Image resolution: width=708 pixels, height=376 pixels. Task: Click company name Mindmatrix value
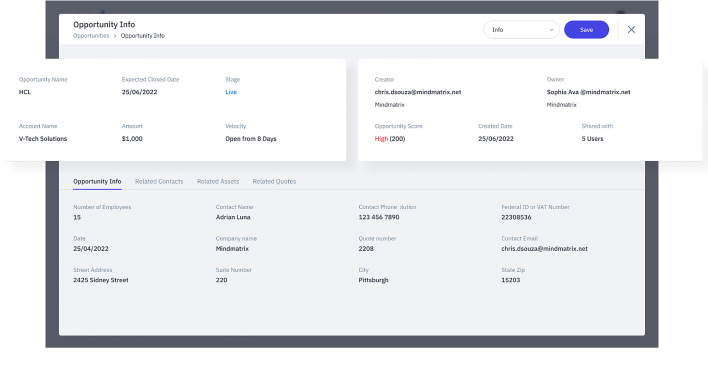tap(232, 249)
